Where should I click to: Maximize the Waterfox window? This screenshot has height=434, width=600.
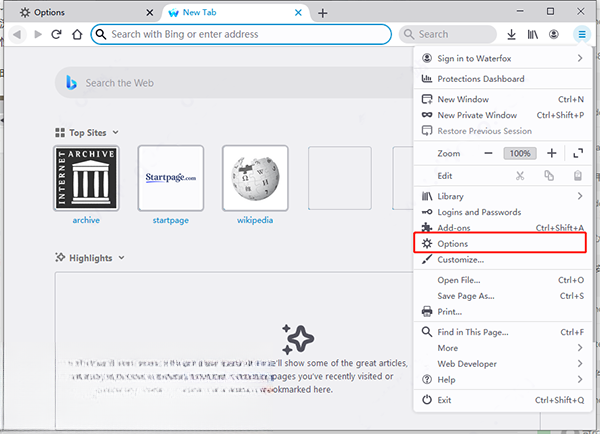click(x=550, y=11)
